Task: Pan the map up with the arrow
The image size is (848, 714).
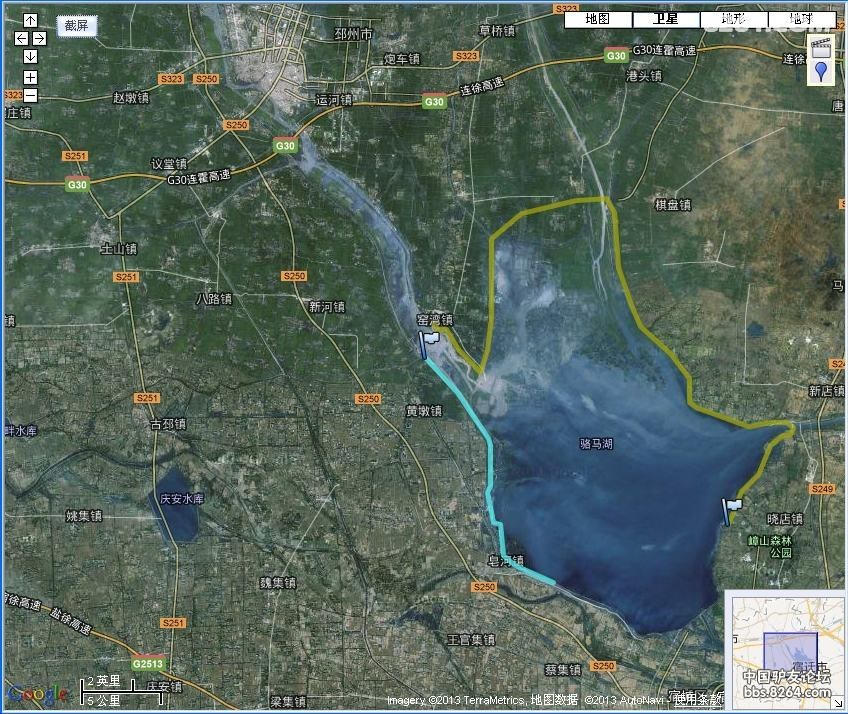Action: [x=30, y=20]
